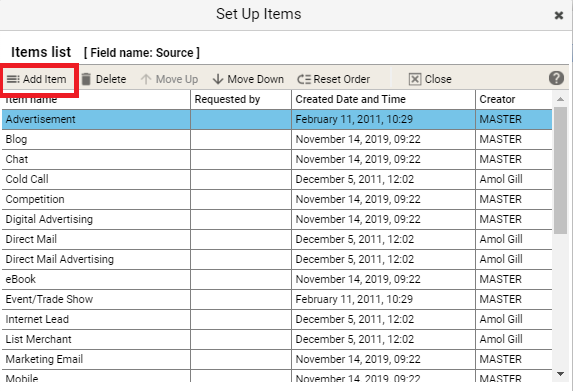
Task: Click the vertical scrollbar thumb
Action: (560, 170)
